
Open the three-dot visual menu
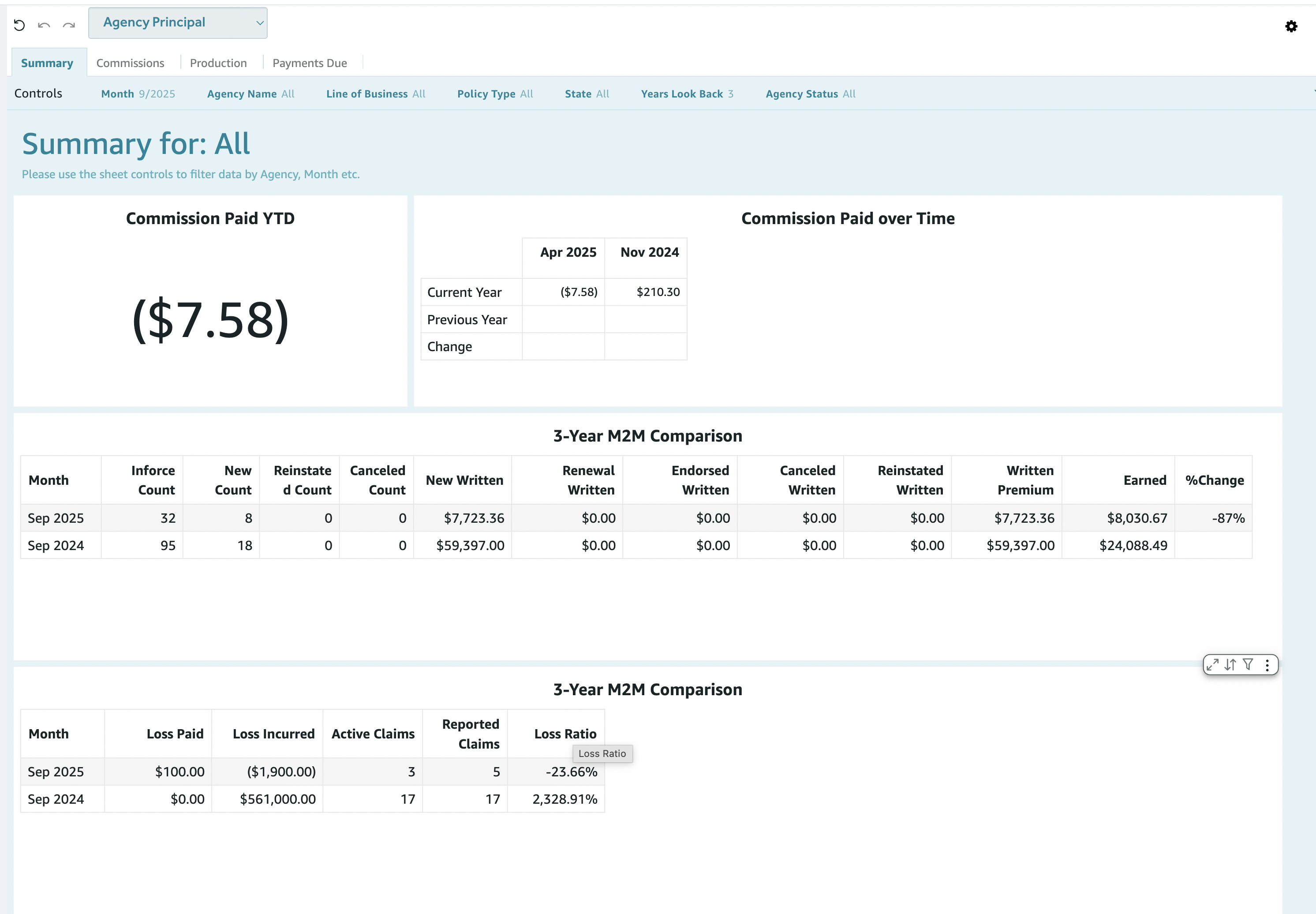[x=1267, y=665]
